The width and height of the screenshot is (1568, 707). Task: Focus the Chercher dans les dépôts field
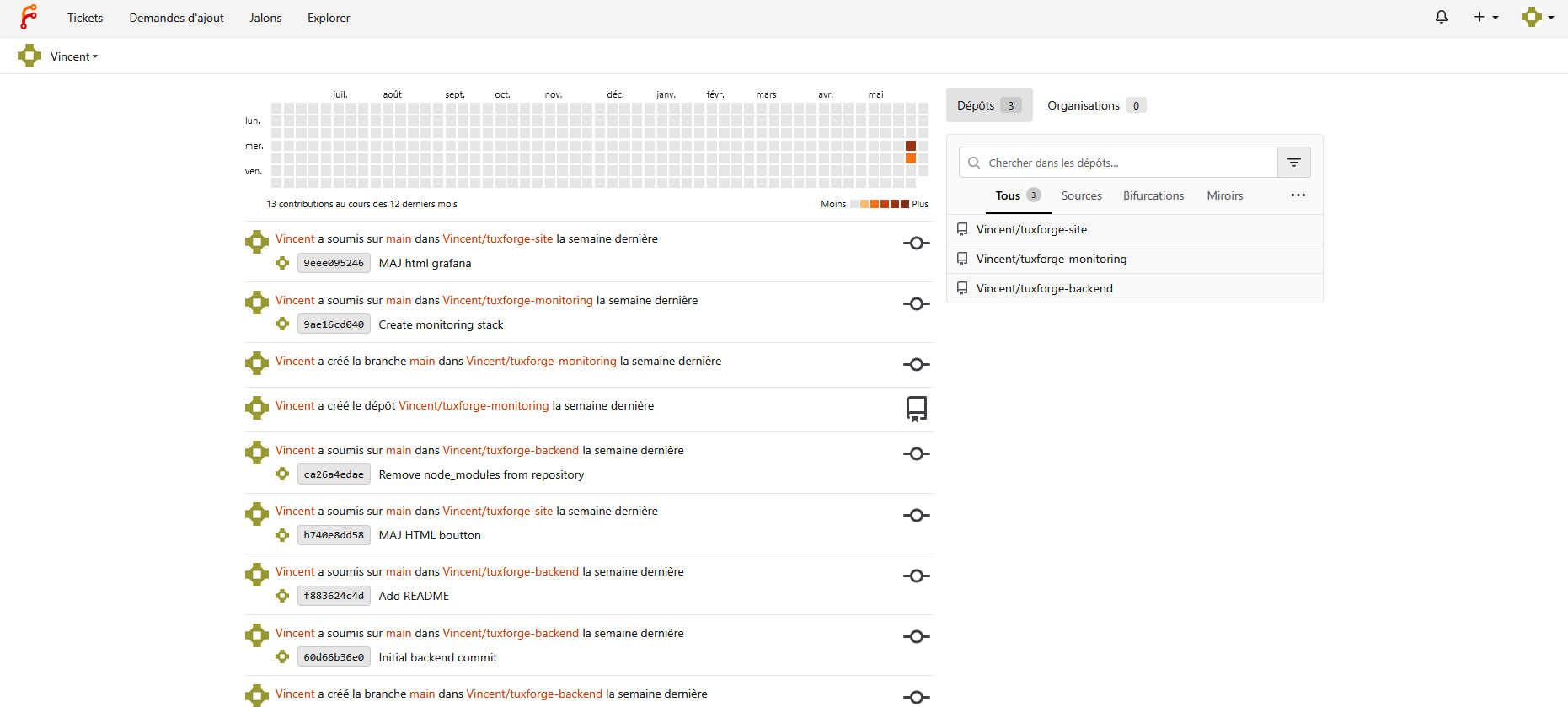coord(1118,163)
